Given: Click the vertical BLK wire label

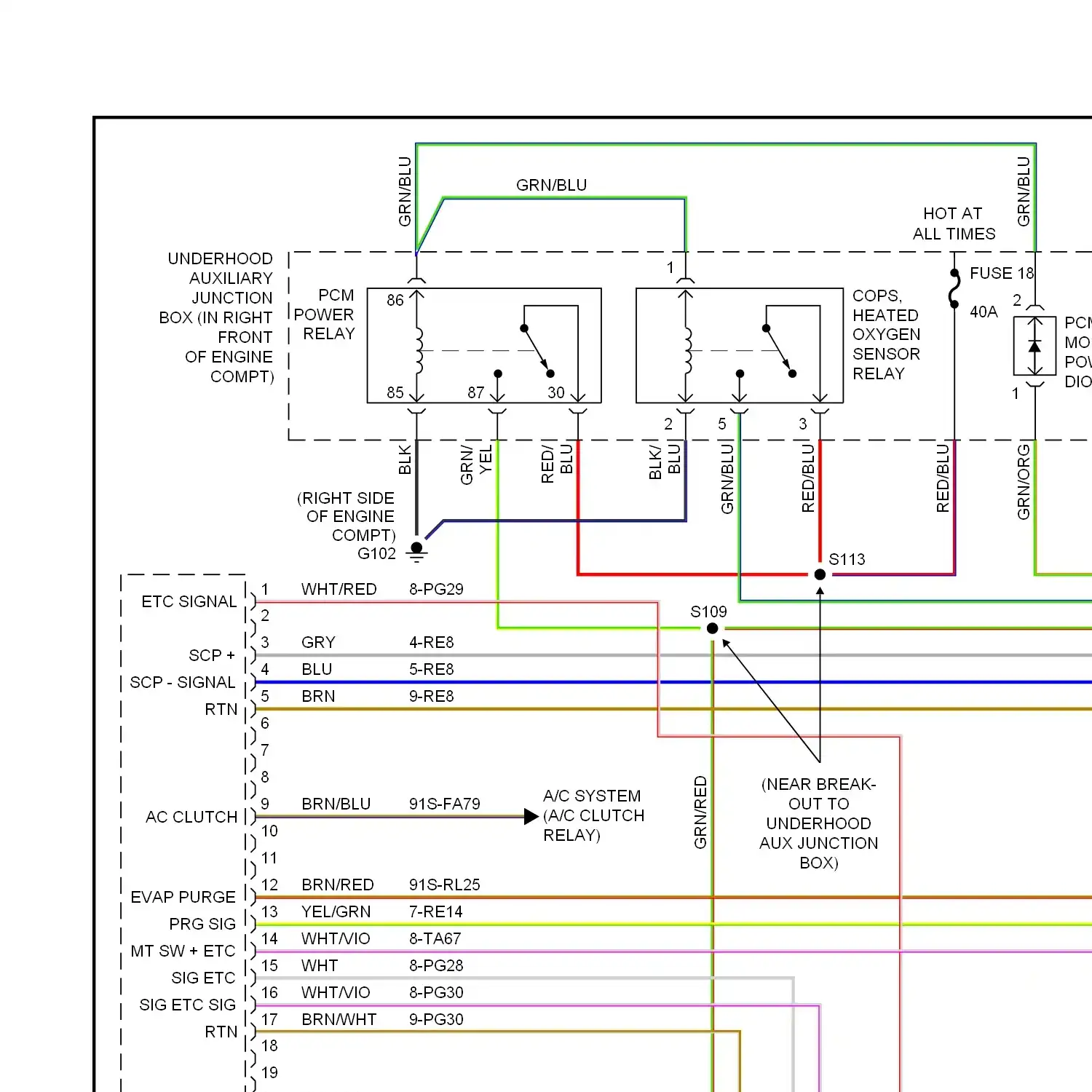Looking at the screenshot, I should [405, 459].
